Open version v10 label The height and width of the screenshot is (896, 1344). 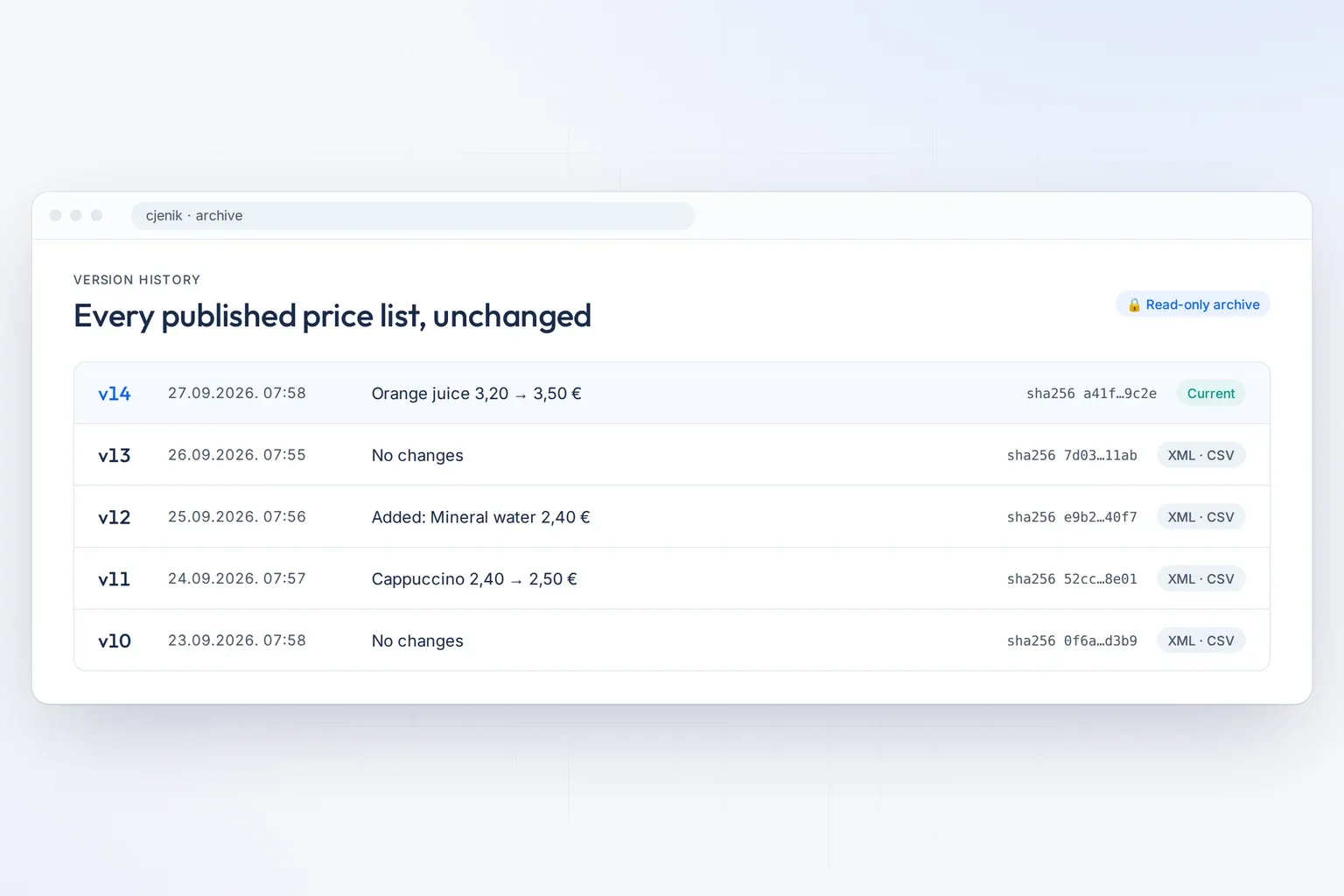pyautogui.click(x=115, y=641)
